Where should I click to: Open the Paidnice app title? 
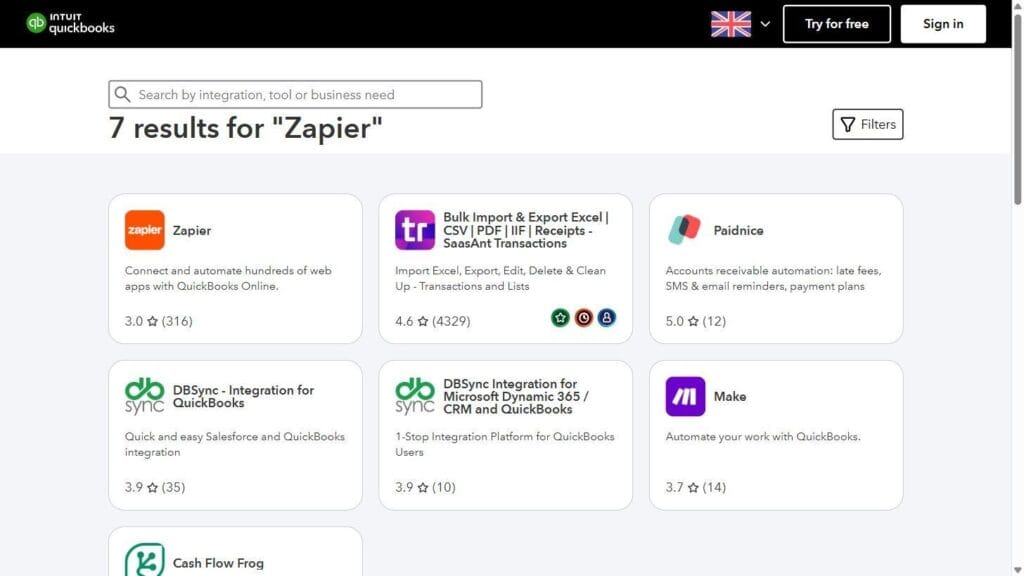point(738,231)
